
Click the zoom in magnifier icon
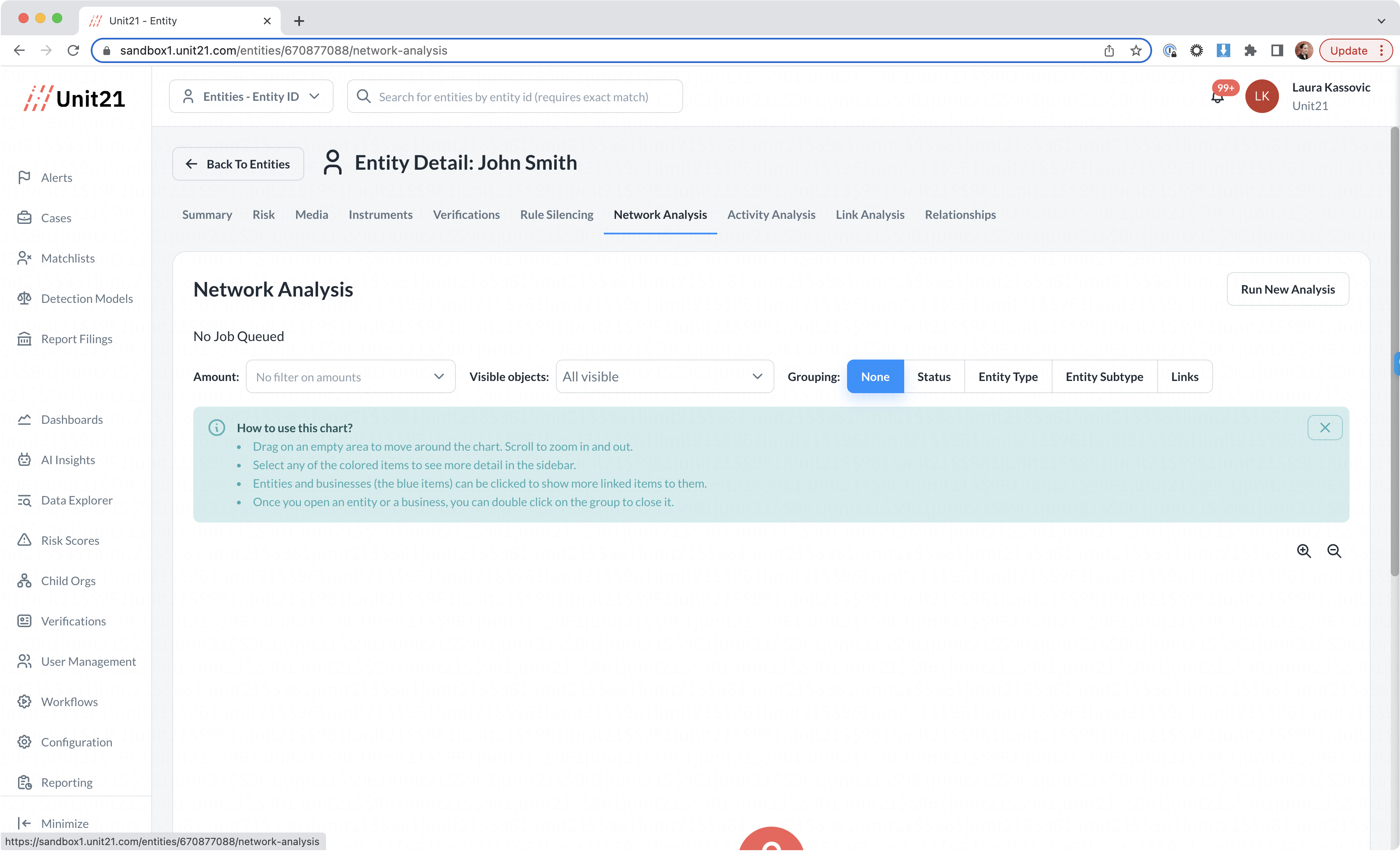click(1303, 551)
